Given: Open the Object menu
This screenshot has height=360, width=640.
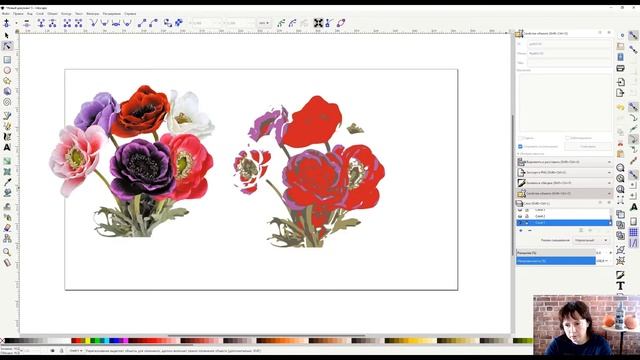Looking at the screenshot, I should click(x=52, y=13).
